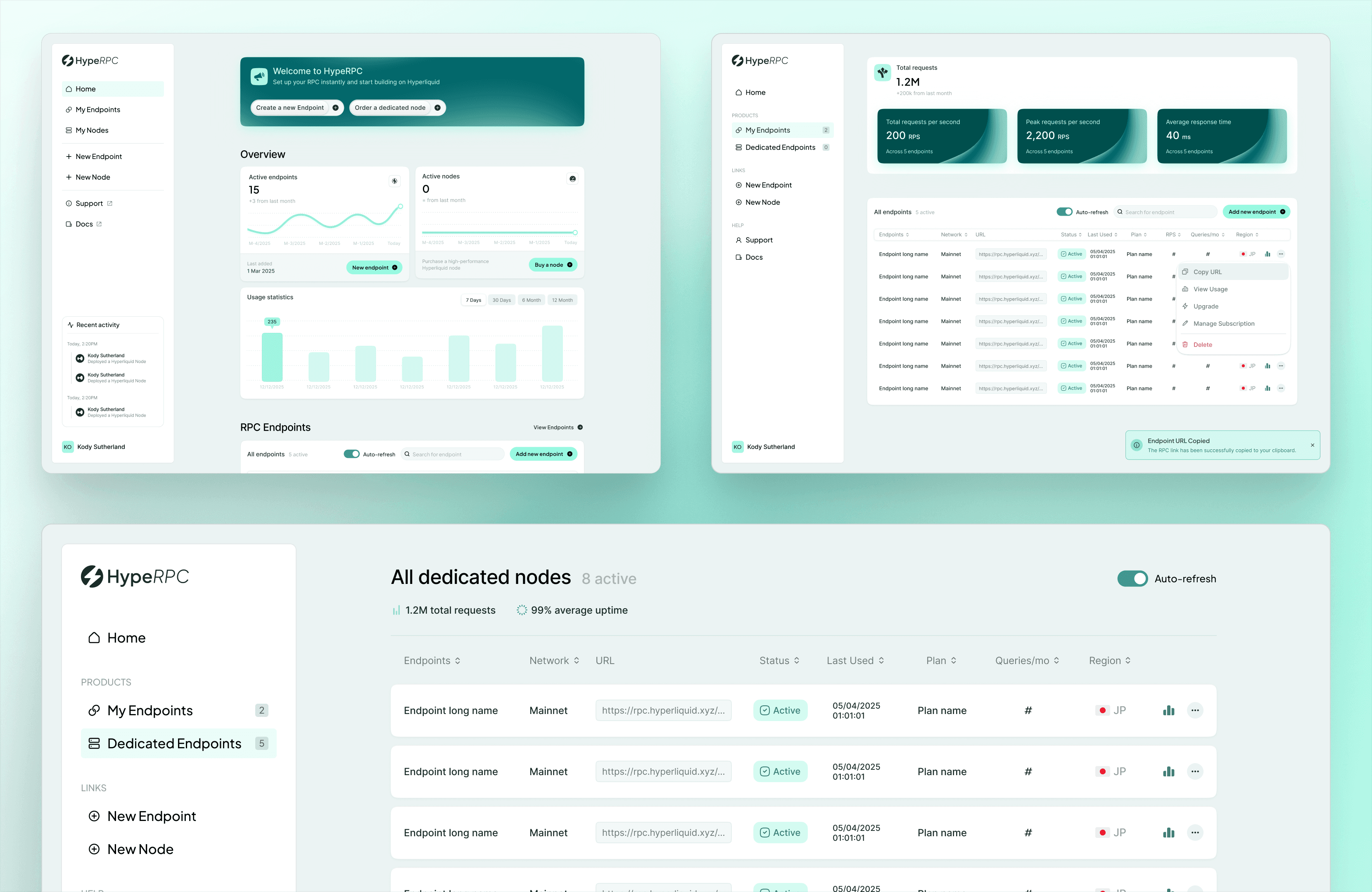
Task: Click the icon beside the Total requests heading
Action: click(883, 73)
